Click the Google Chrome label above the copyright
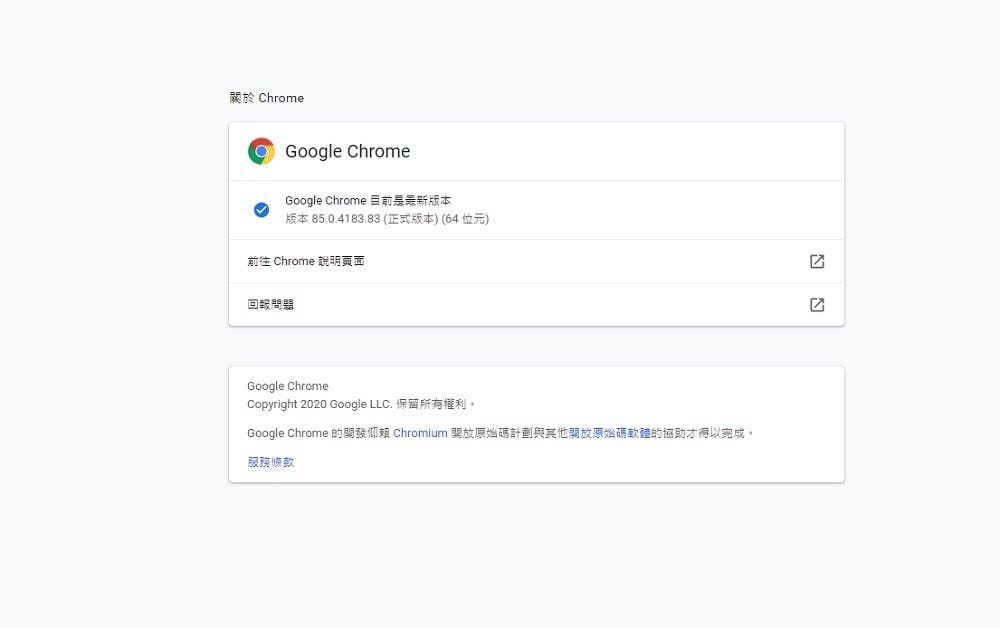This screenshot has height=628, width=1000. tap(288, 386)
